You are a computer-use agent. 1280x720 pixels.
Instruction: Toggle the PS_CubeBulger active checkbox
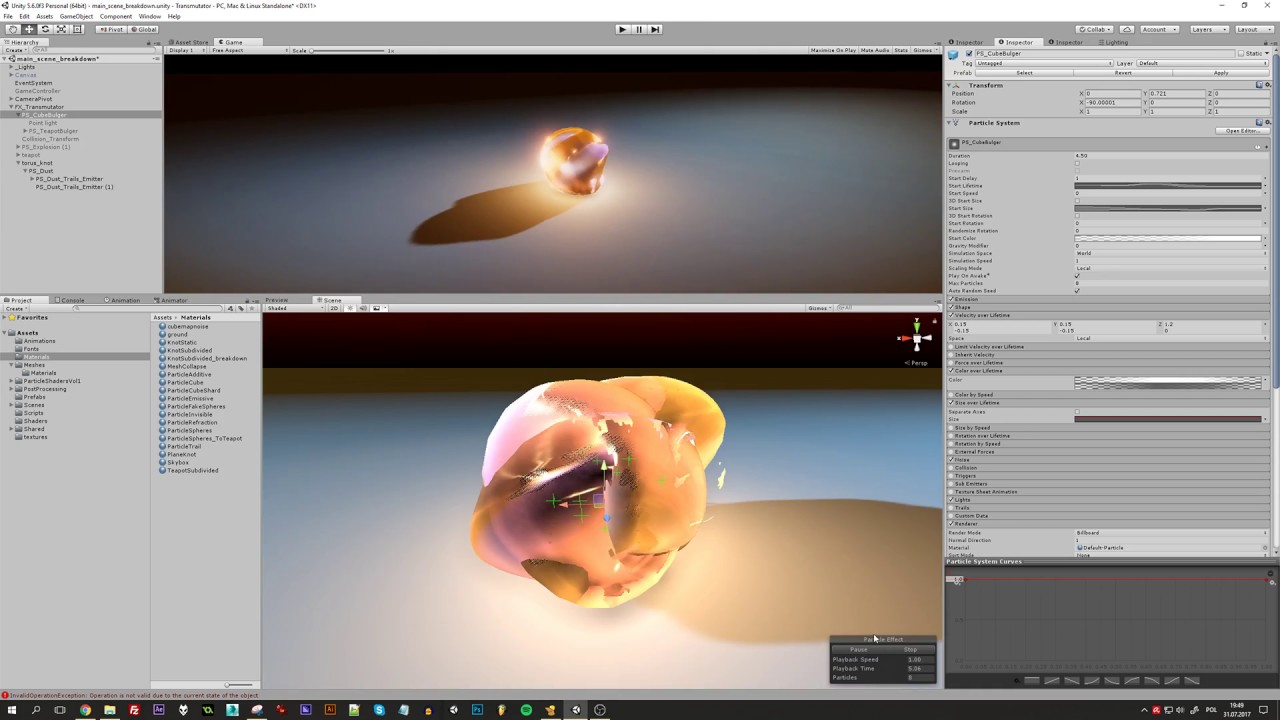coord(970,54)
